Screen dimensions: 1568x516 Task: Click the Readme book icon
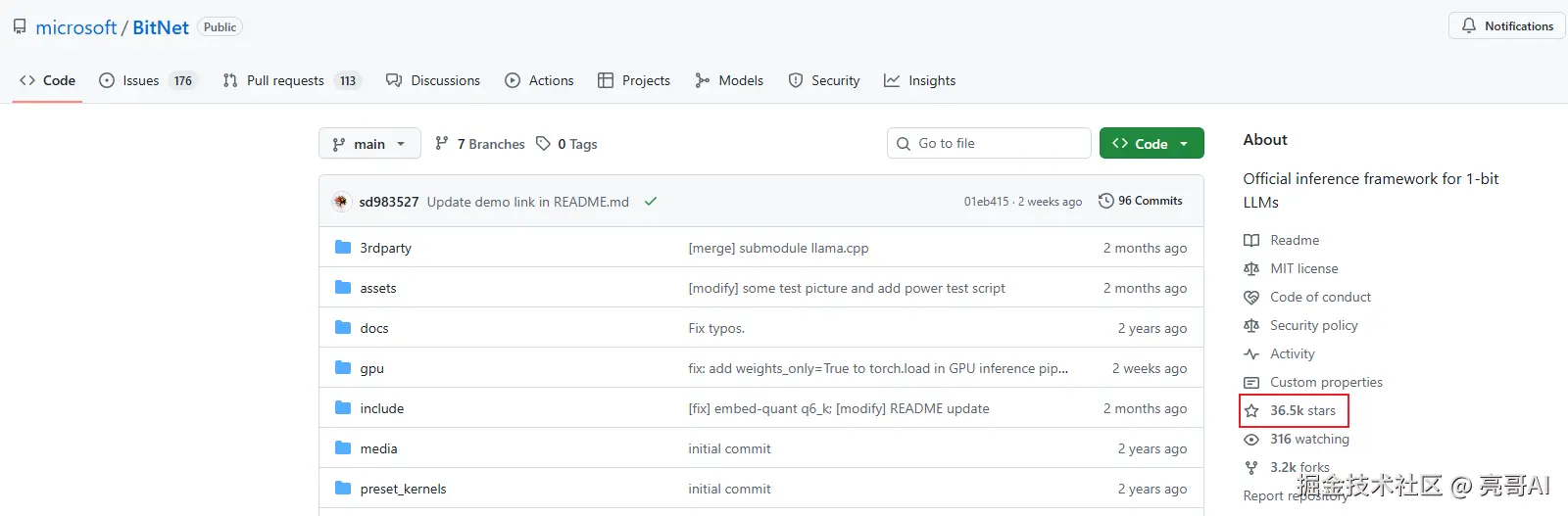1251,241
